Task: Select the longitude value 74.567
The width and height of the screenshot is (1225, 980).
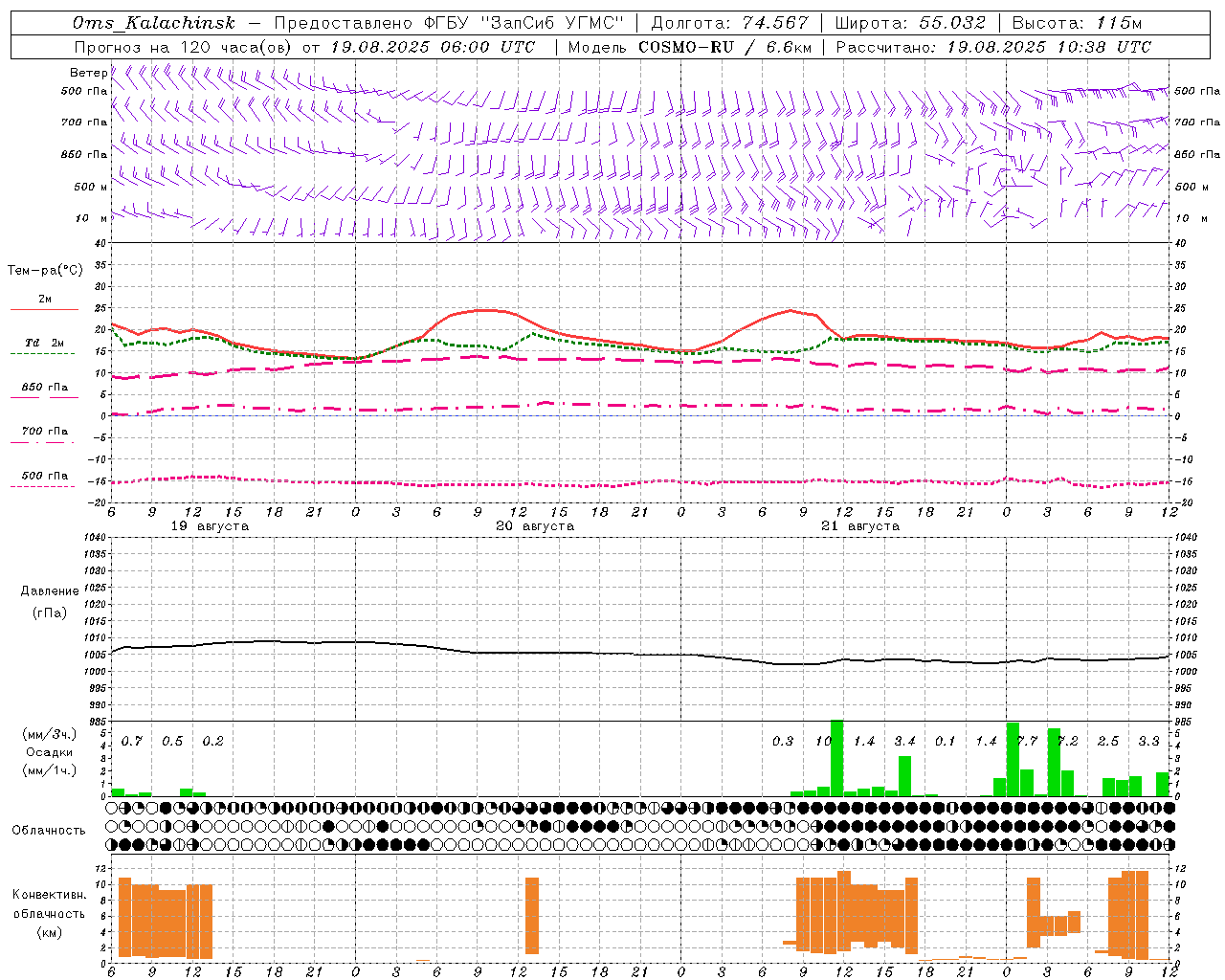Action: click(775, 23)
